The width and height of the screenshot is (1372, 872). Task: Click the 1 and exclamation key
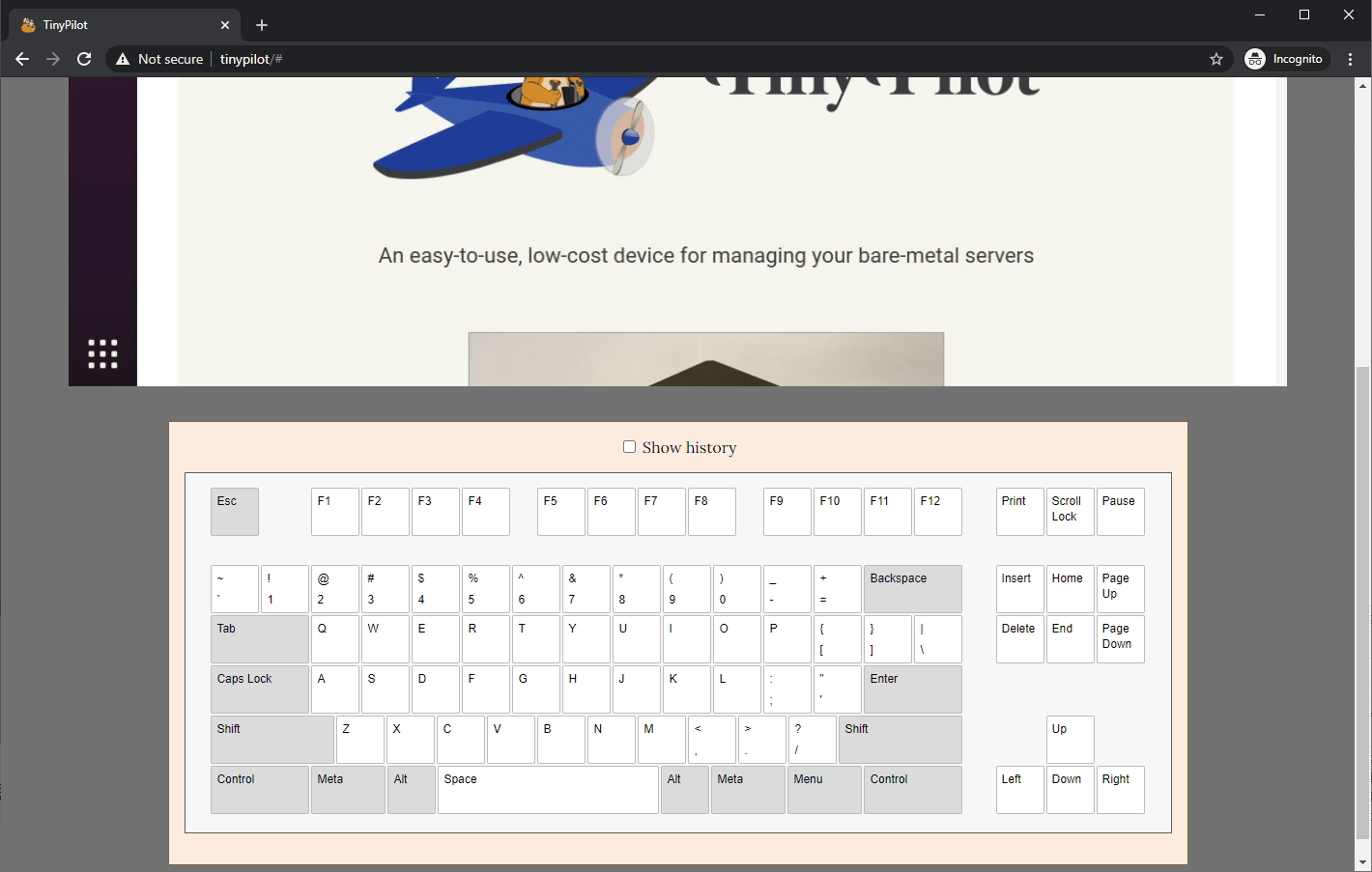(285, 589)
